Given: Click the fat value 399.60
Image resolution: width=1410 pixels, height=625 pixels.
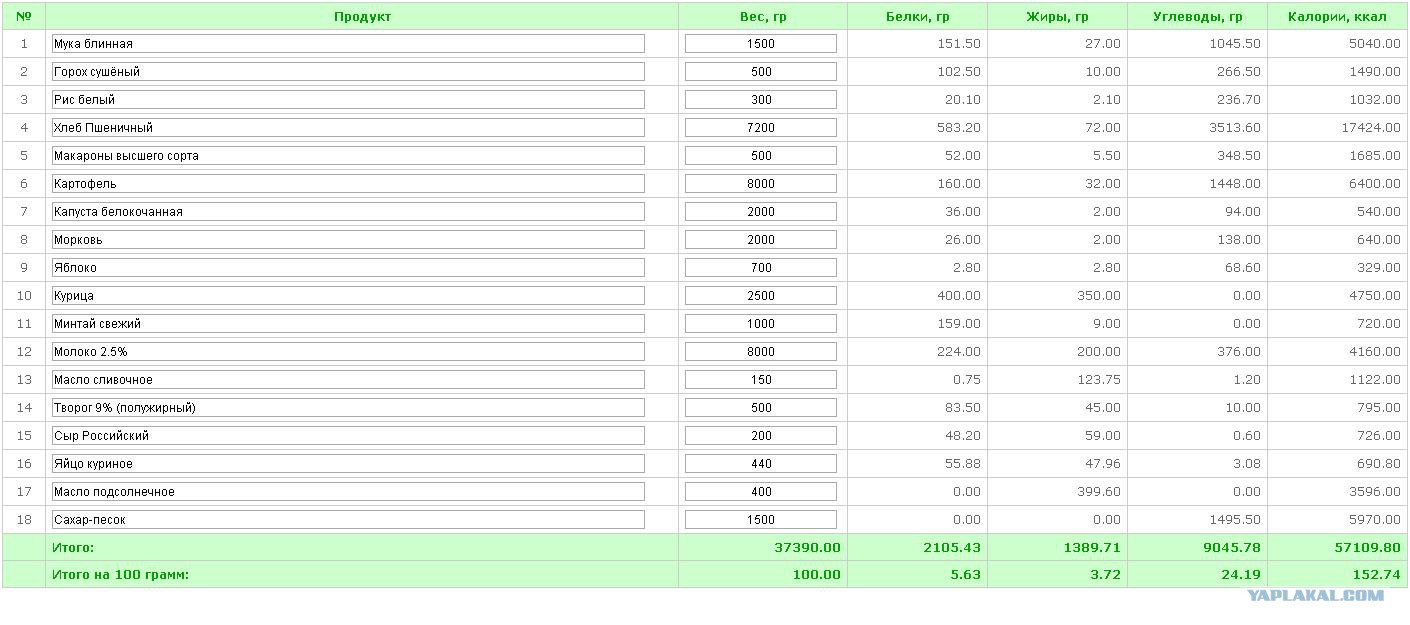Looking at the screenshot, I should [x=1098, y=492].
